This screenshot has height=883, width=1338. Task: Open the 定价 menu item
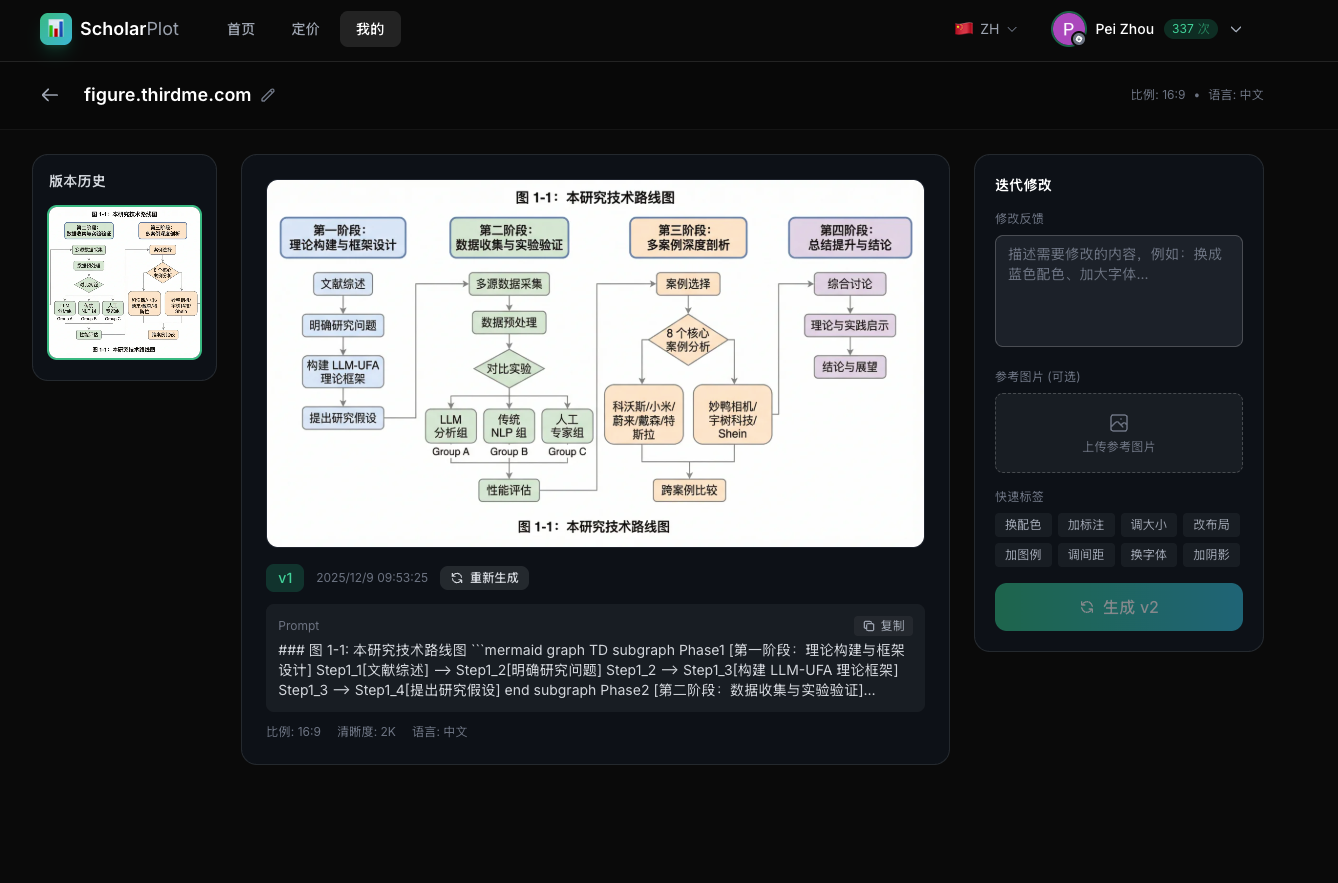(x=305, y=29)
